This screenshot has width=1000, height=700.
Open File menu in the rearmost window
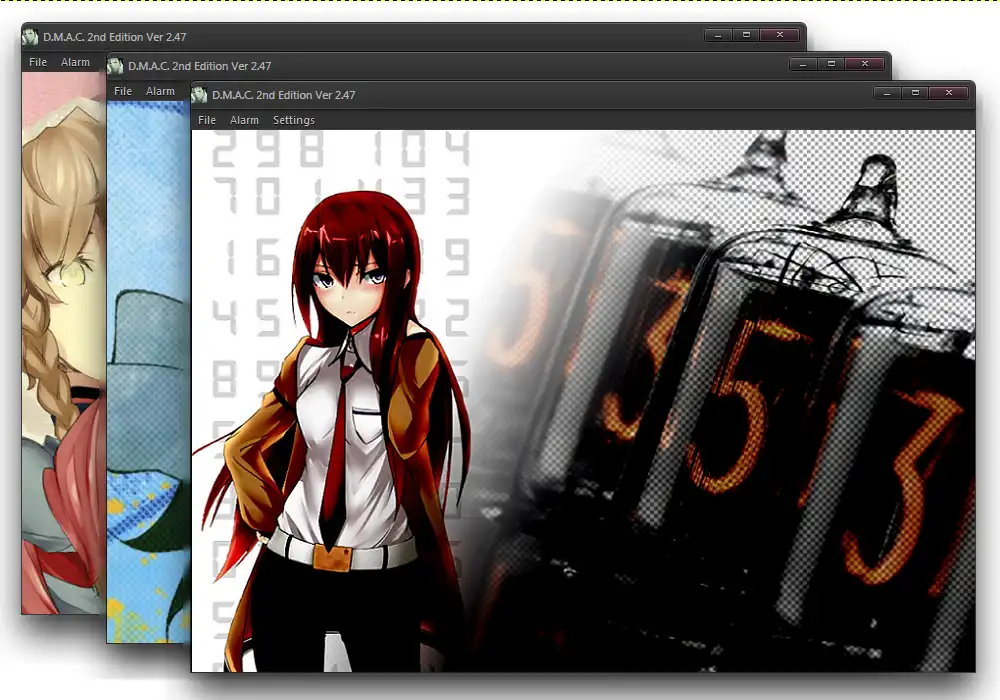point(38,62)
